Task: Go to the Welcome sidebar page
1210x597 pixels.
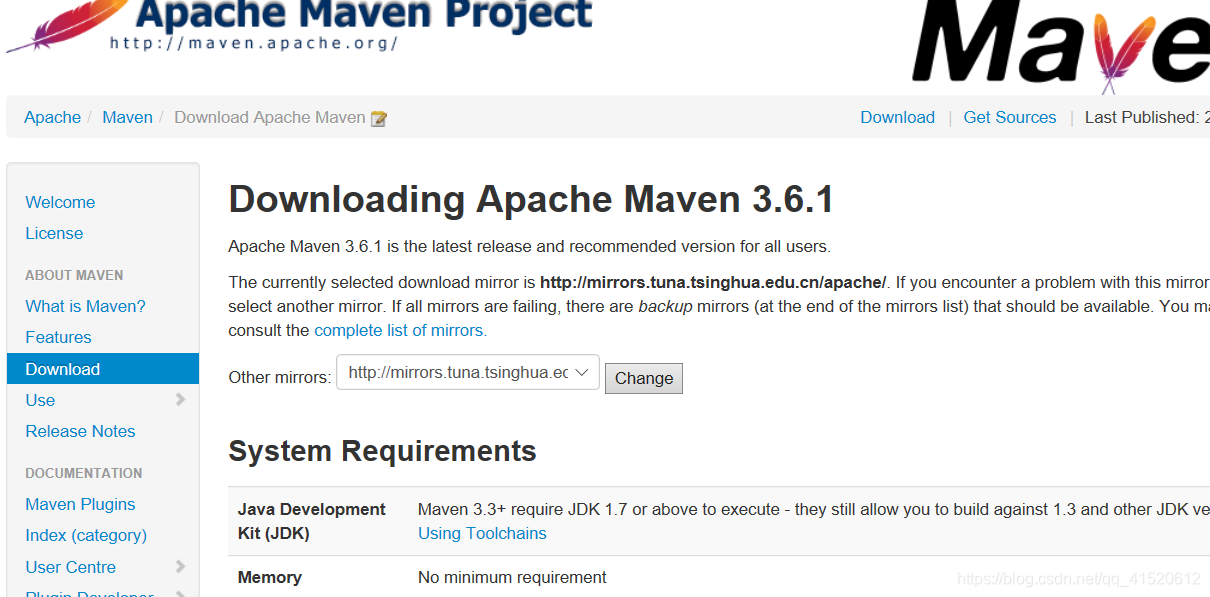Action: point(60,202)
